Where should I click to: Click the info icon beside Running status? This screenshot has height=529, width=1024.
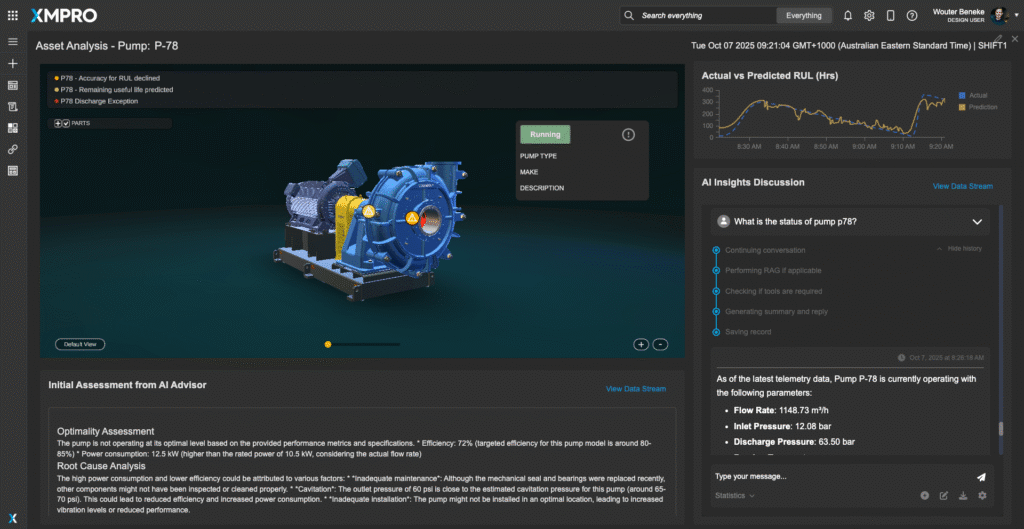point(628,135)
